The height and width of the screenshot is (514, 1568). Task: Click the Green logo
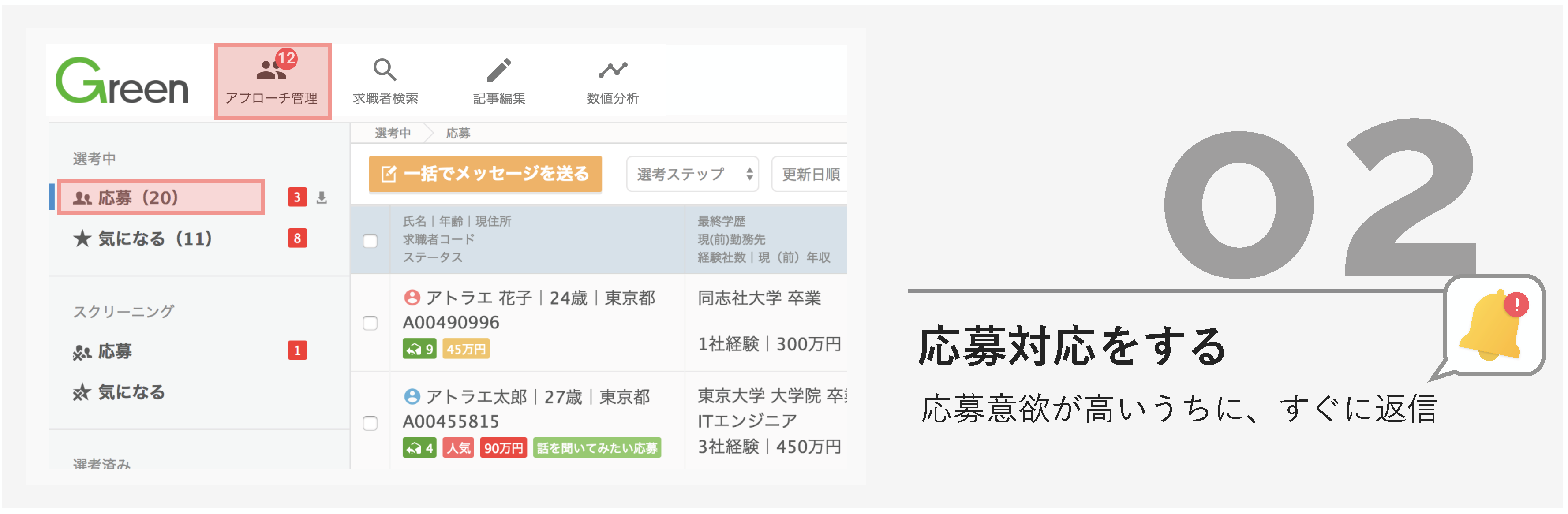pyautogui.click(x=122, y=81)
